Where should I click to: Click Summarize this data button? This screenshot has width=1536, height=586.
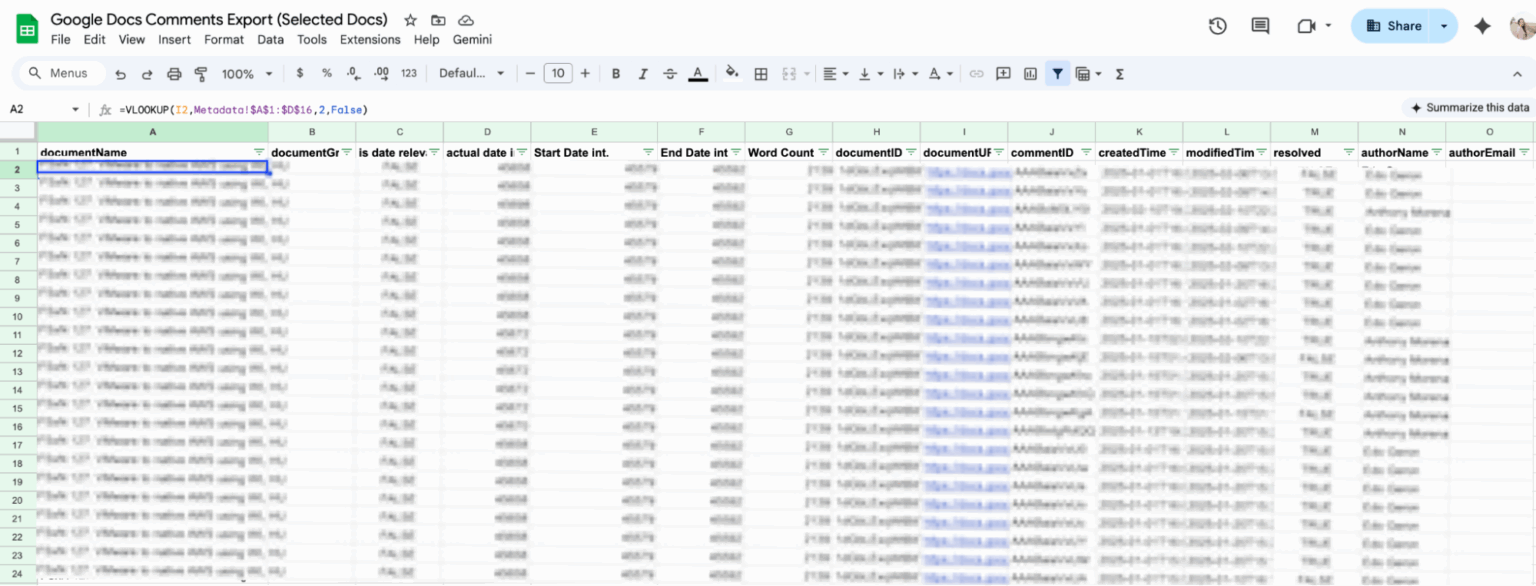click(1468, 108)
